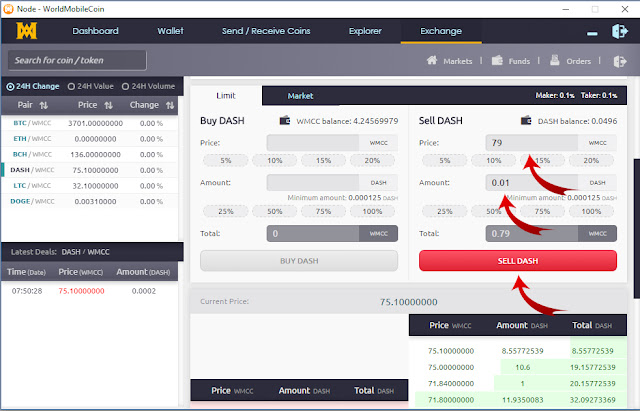
Task: Click the wallet icon next to WMCC balance
Action: click(x=284, y=120)
